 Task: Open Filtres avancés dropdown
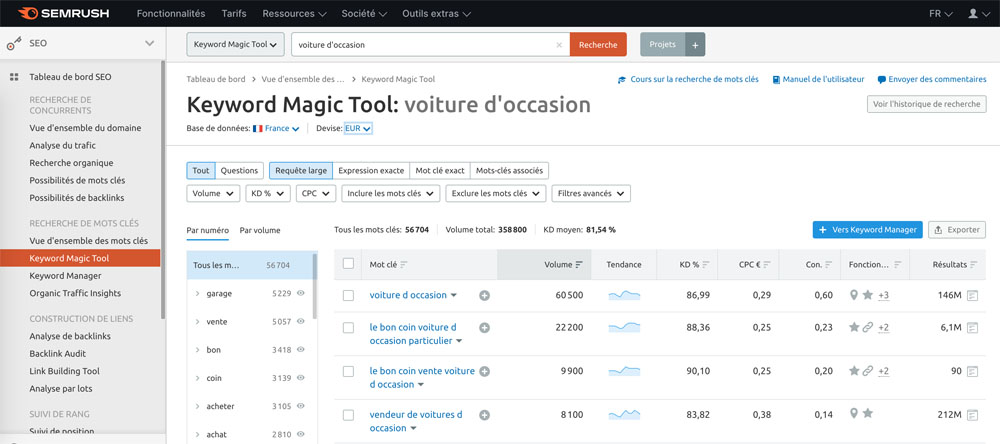coord(591,193)
